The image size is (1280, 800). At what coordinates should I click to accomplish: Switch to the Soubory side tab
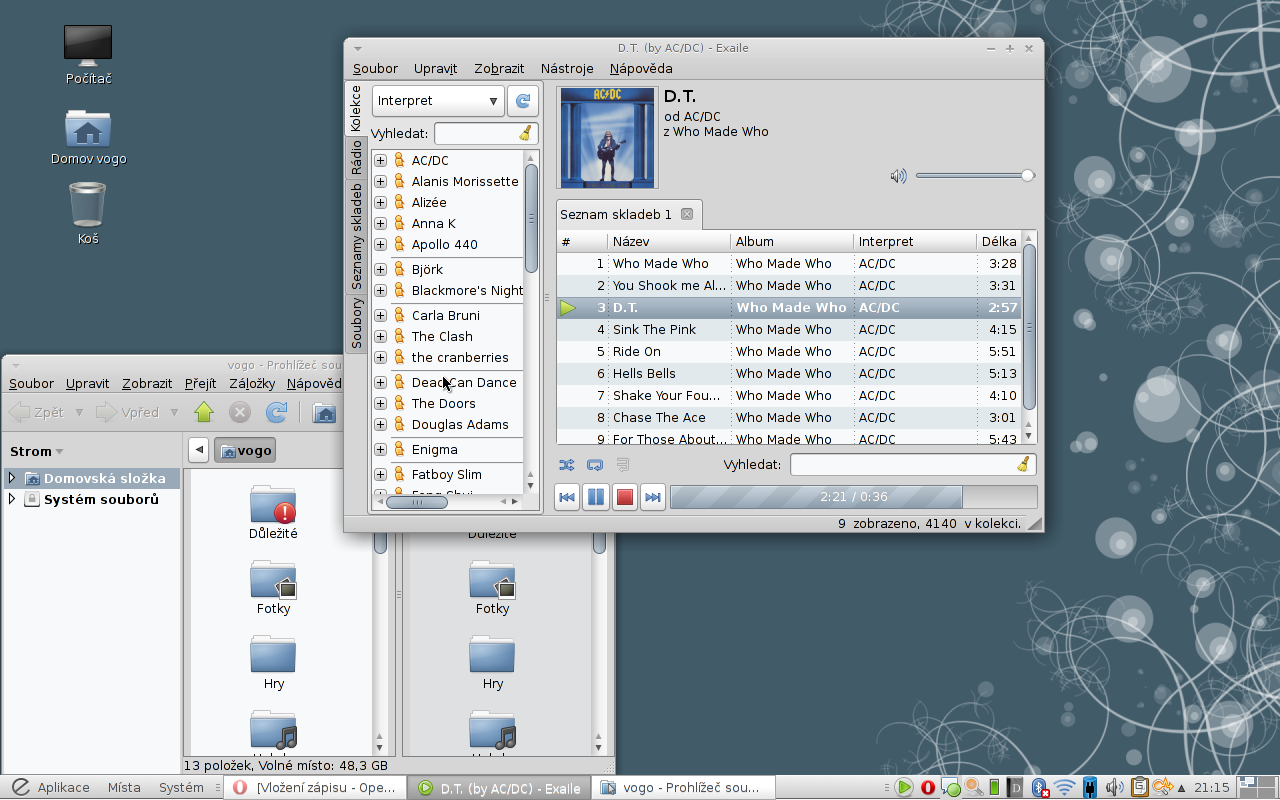pyautogui.click(x=356, y=323)
